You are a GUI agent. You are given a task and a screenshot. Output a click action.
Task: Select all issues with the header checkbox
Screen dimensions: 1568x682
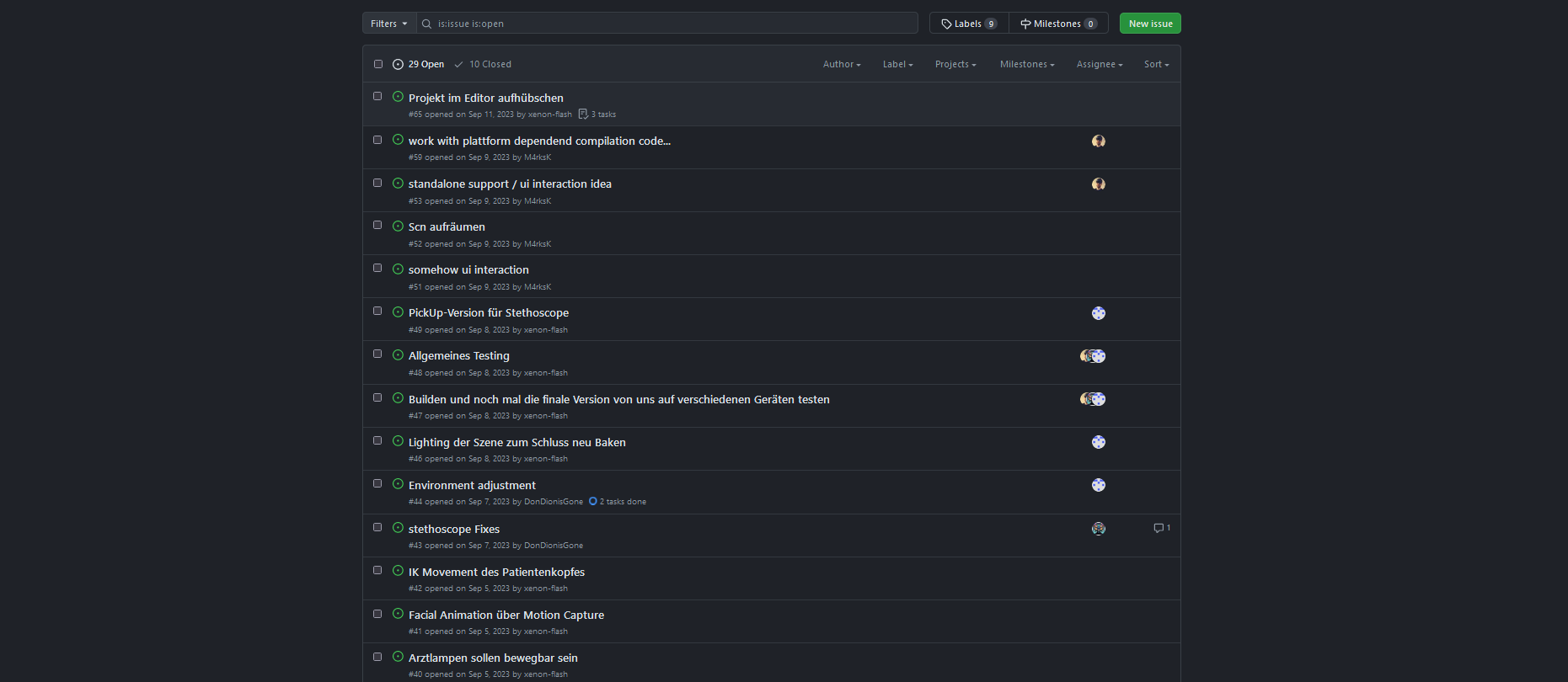(x=378, y=64)
